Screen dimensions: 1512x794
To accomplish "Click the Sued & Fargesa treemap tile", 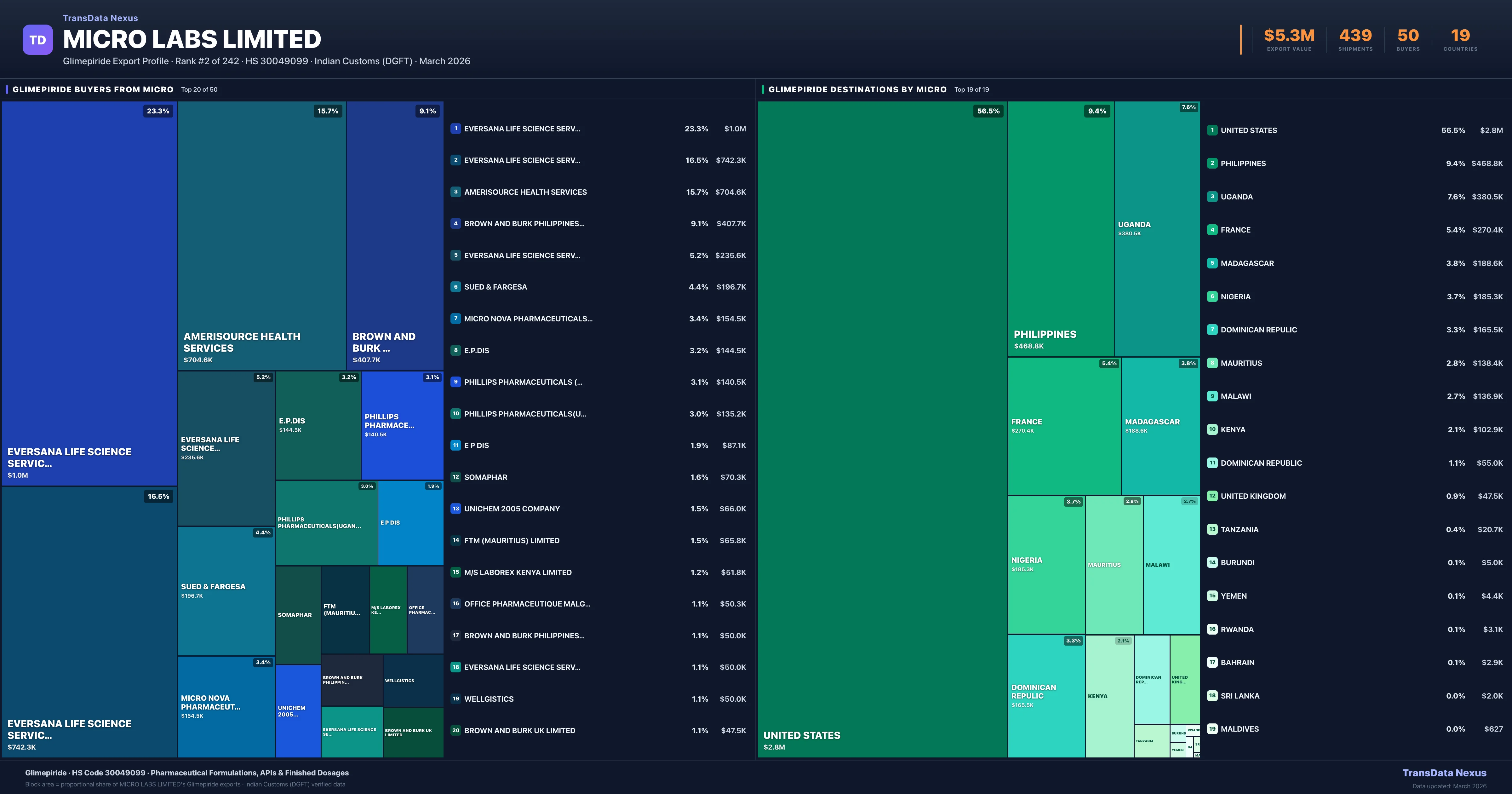I will point(226,591).
